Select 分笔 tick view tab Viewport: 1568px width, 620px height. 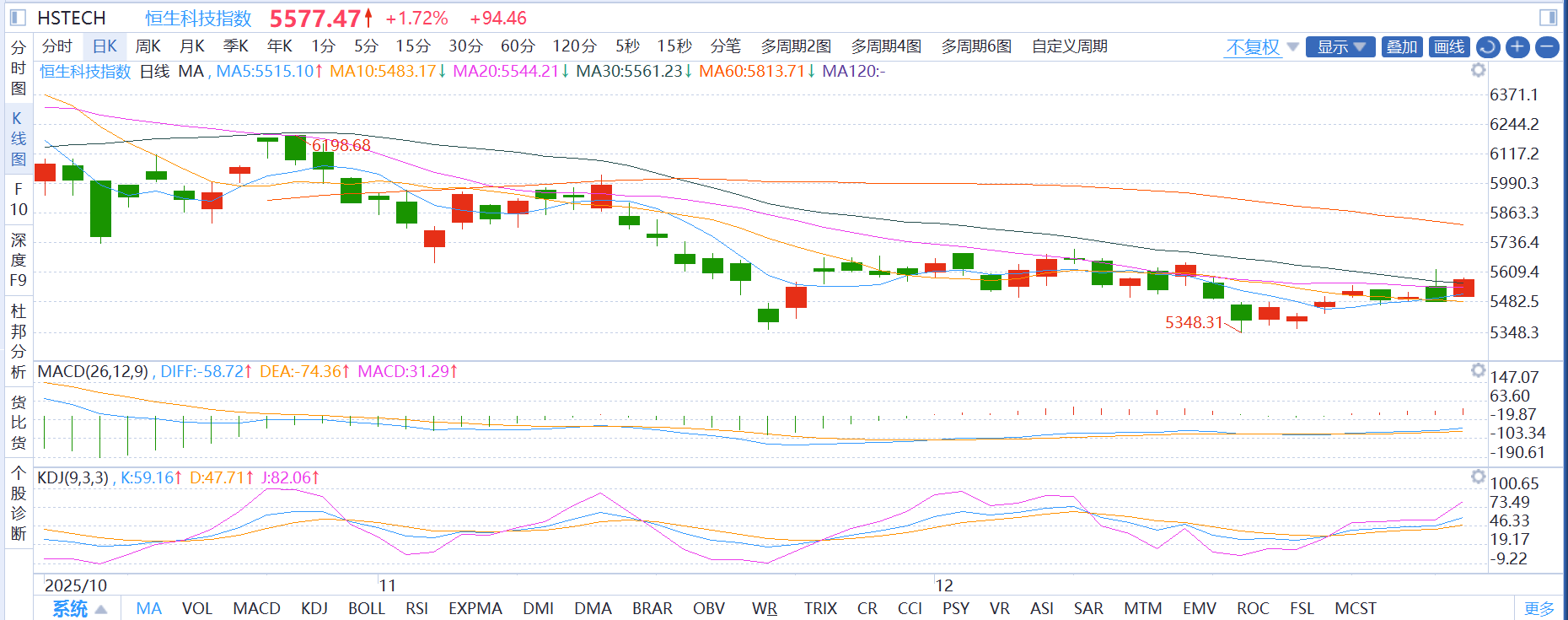(x=725, y=46)
